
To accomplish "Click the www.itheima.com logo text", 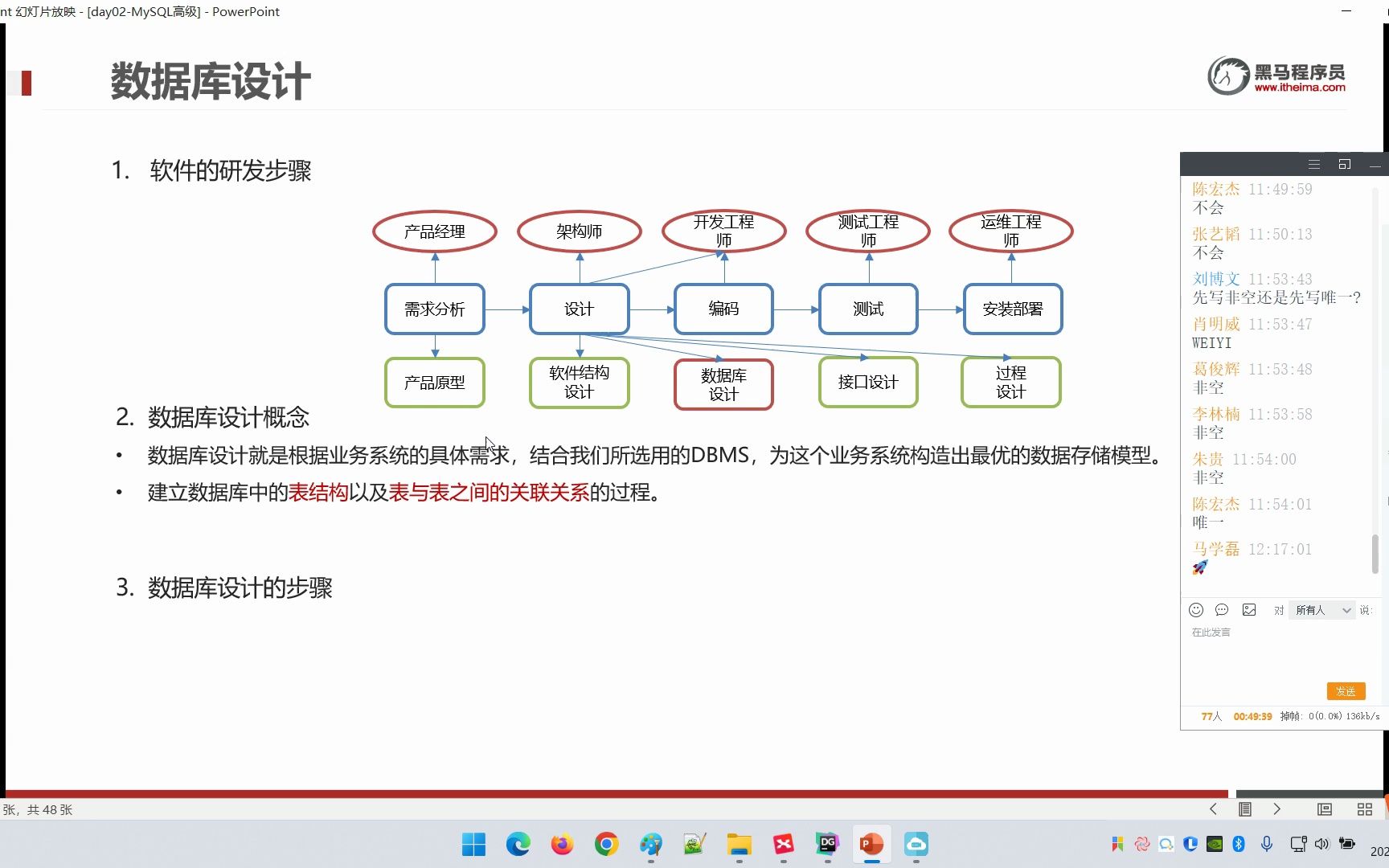I will coord(1300,88).
